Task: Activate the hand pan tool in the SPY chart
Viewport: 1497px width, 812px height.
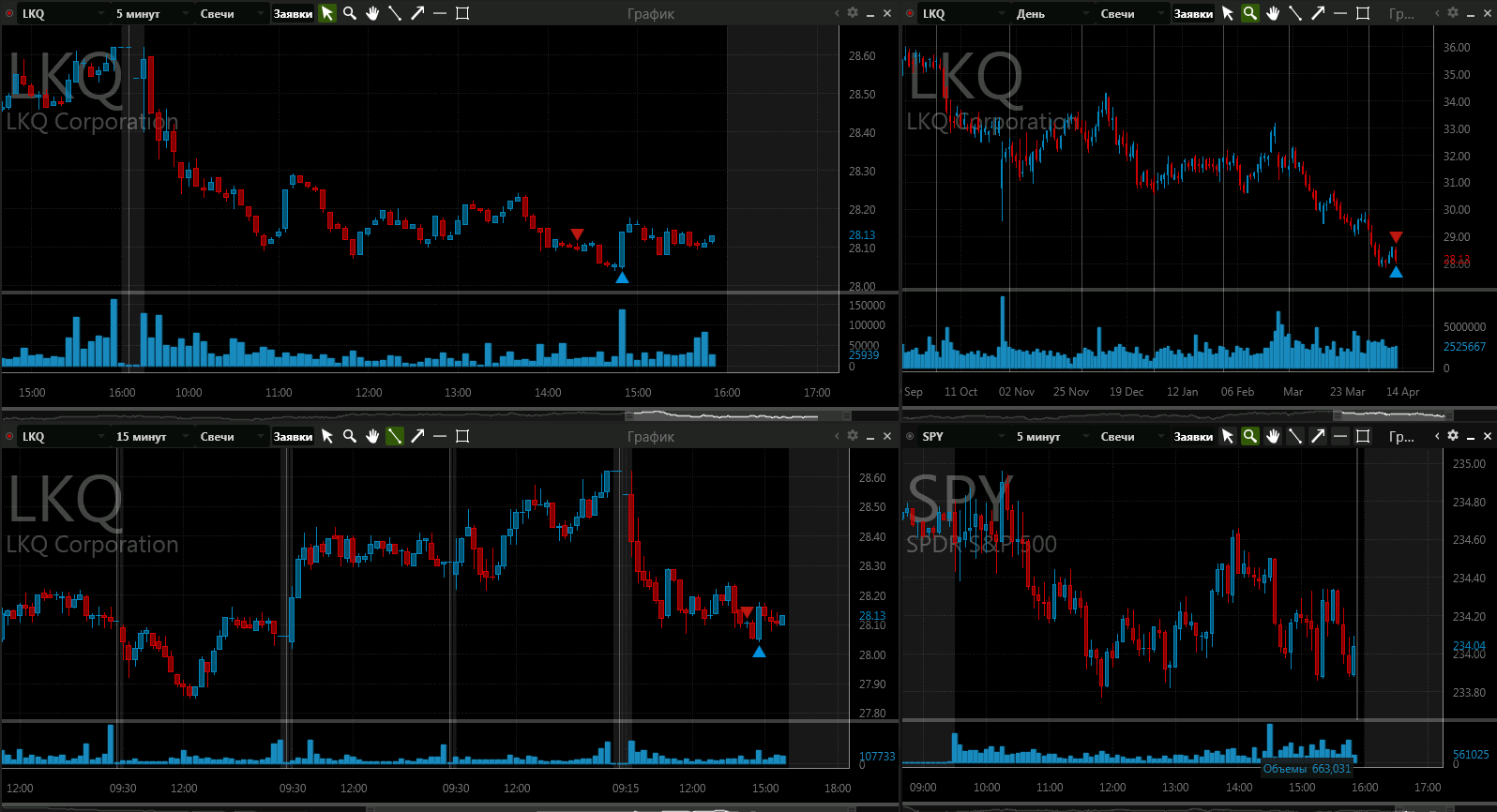Action: pyautogui.click(x=1273, y=436)
